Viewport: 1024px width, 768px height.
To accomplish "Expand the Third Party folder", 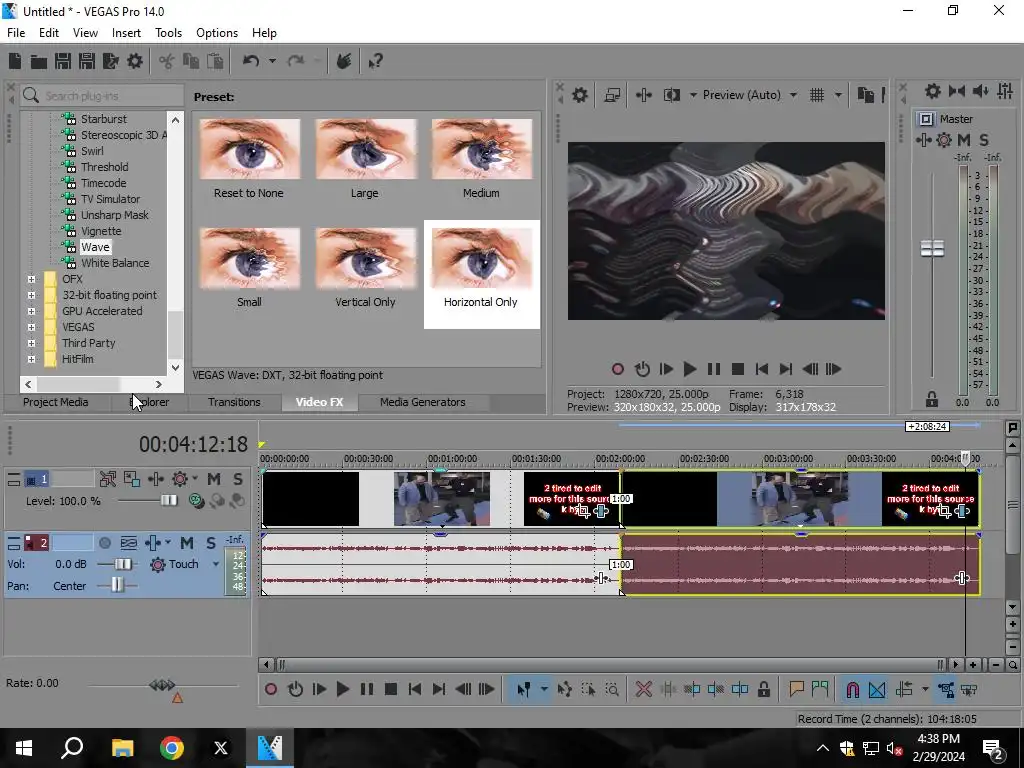I will tap(31, 343).
